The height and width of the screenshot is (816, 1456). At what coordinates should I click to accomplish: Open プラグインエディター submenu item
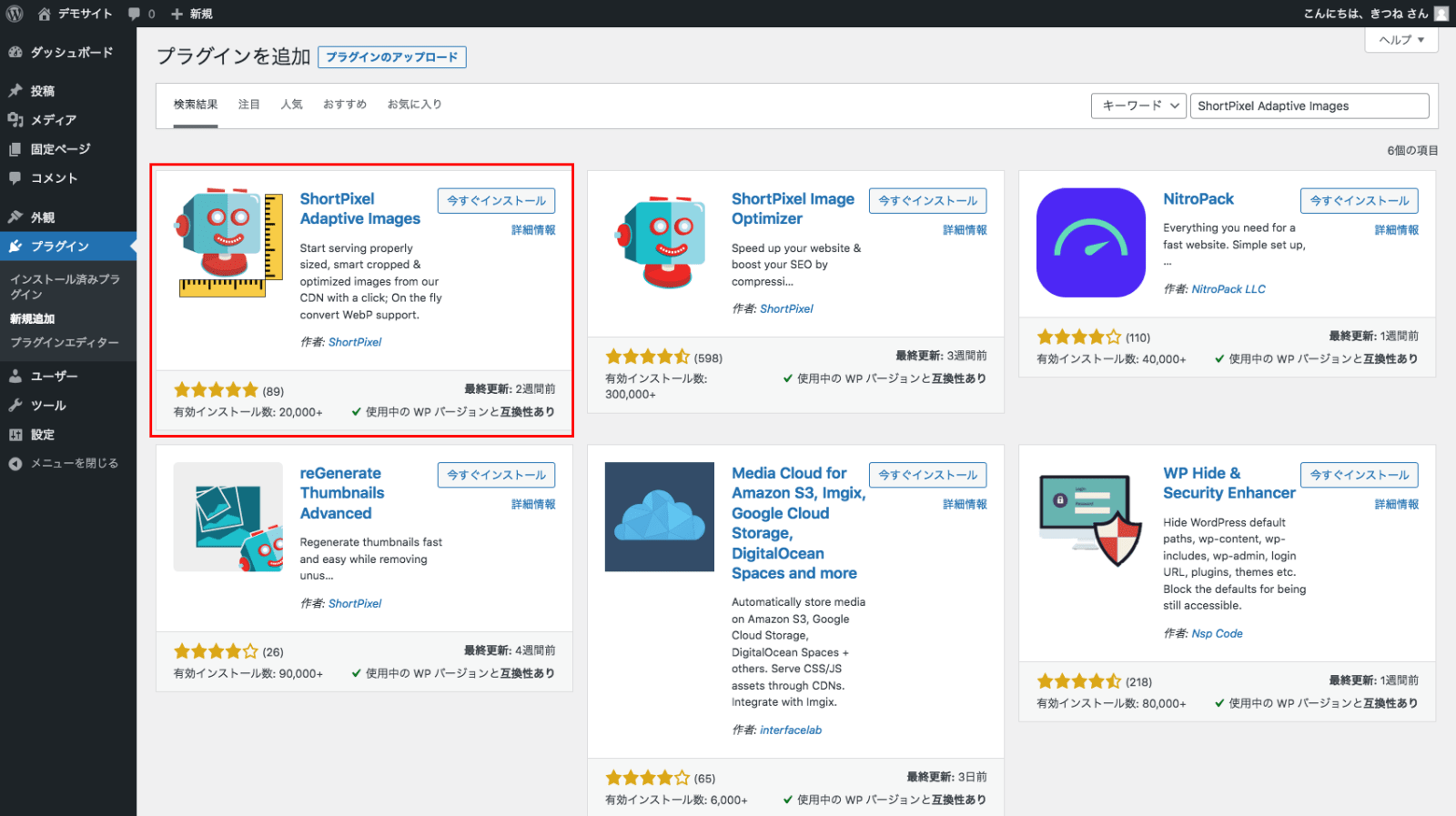tap(65, 343)
